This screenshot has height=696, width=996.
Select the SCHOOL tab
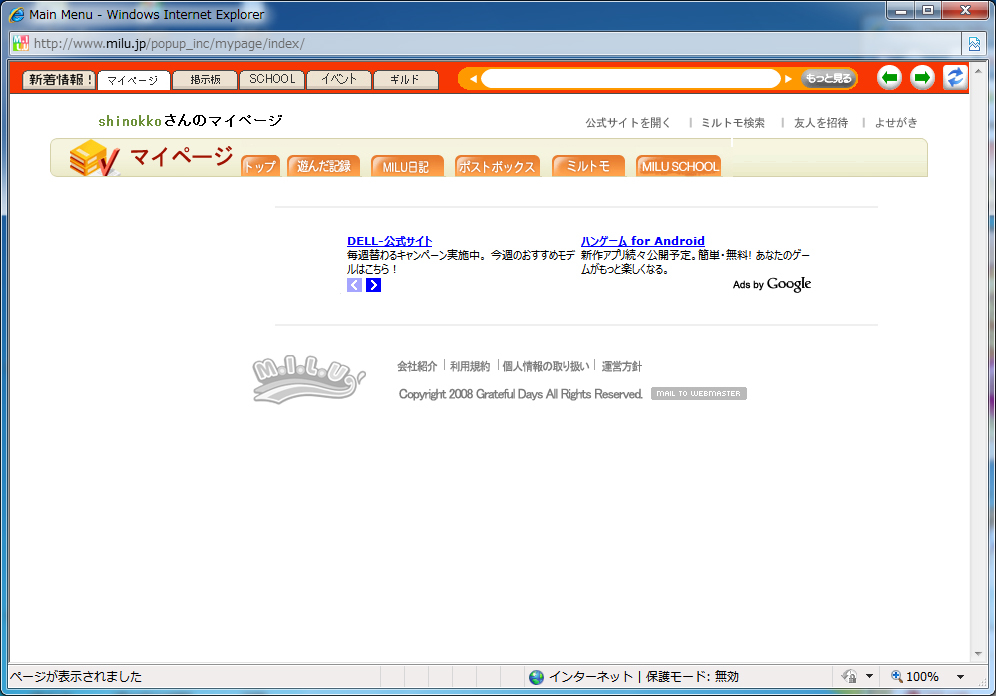(272, 79)
